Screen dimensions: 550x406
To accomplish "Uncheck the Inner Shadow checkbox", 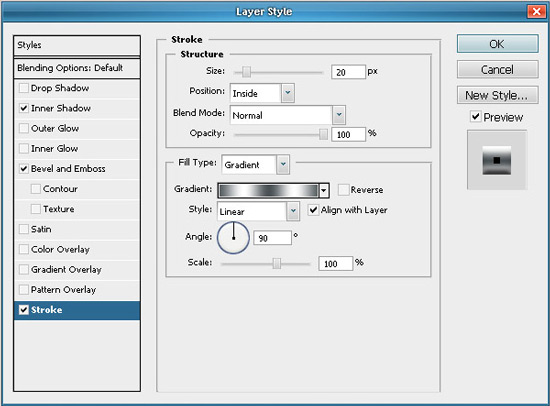I will click(24, 108).
